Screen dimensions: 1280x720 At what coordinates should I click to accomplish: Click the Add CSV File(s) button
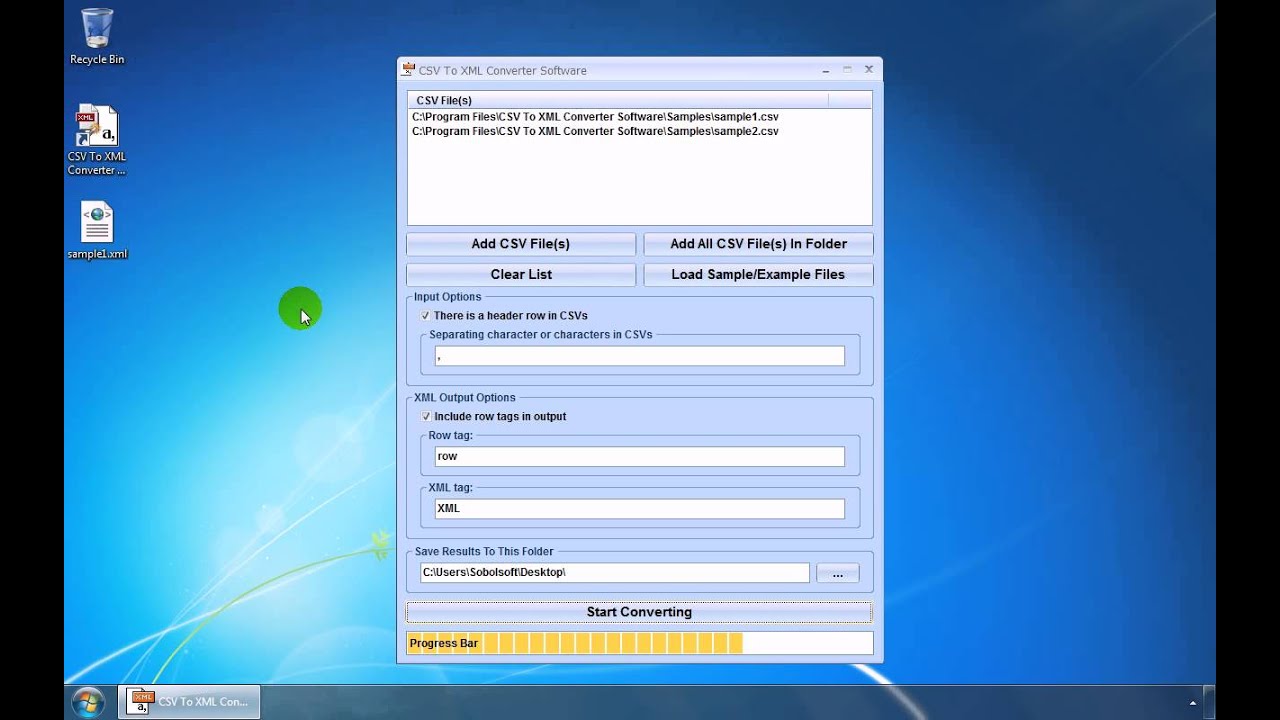(520, 244)
